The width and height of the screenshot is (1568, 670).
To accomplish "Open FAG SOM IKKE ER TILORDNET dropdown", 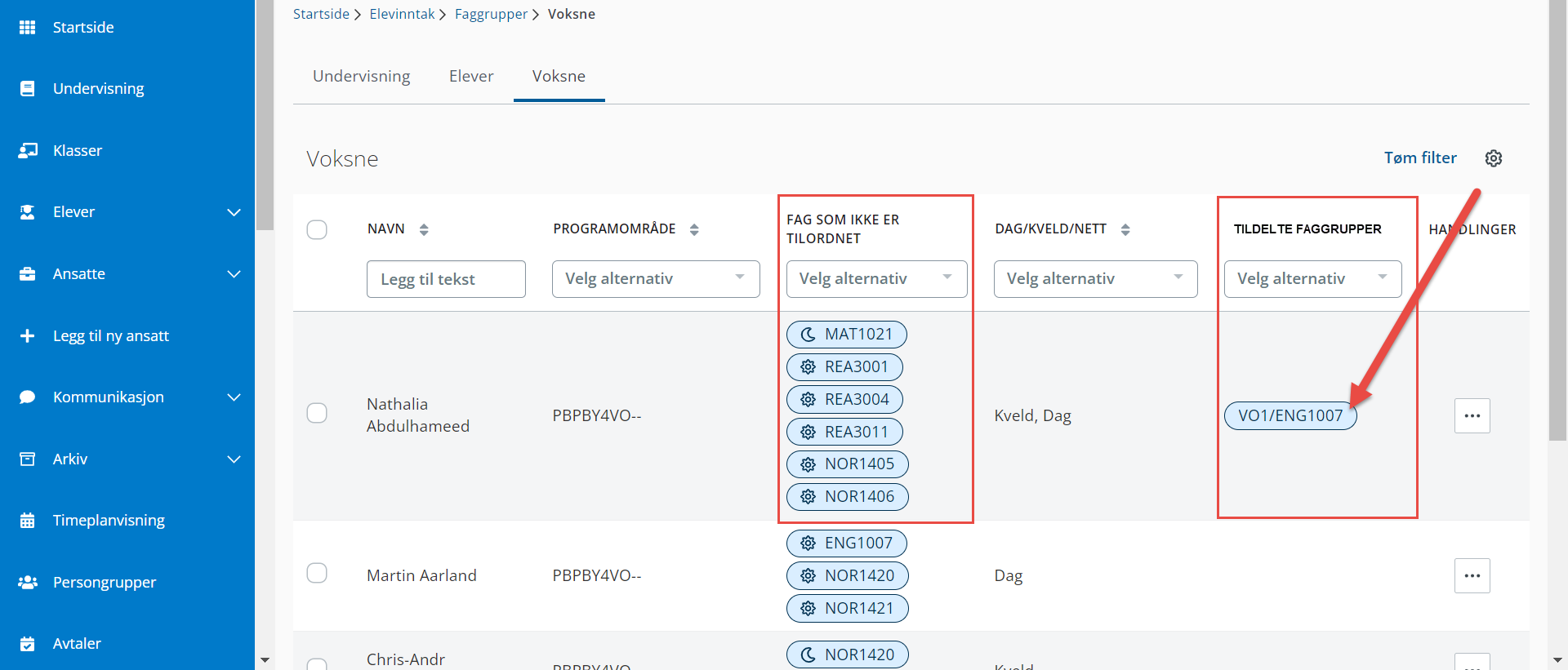I will tap(876, 279).
